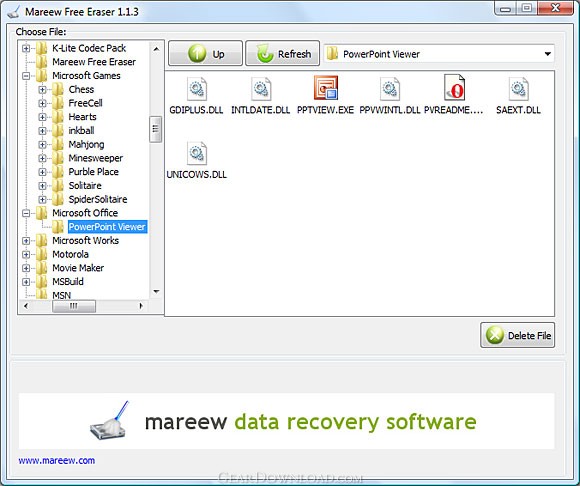Screen dimensions: 580x486
Task: Expand the Chess folder node
Action: point(42,89)
